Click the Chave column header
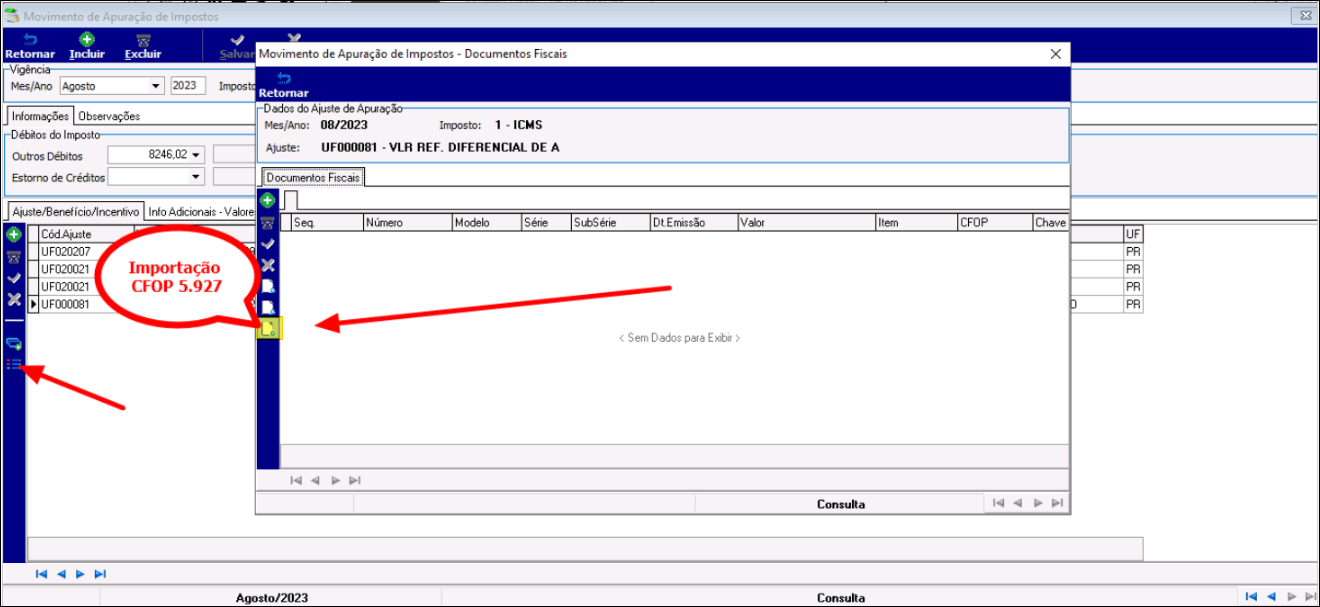The image size is (1320, 607). (1050, 223)
